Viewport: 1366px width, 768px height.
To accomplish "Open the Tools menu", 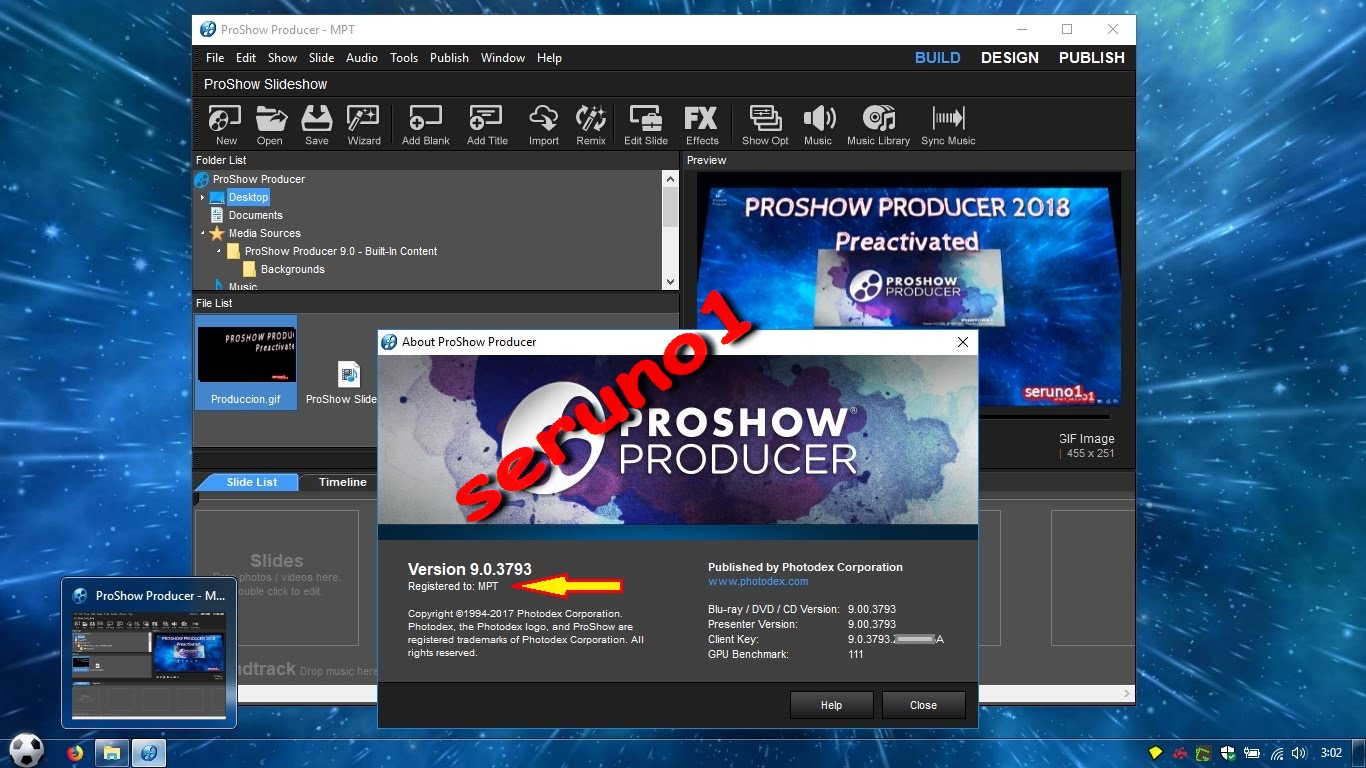I will pos(404,58).
